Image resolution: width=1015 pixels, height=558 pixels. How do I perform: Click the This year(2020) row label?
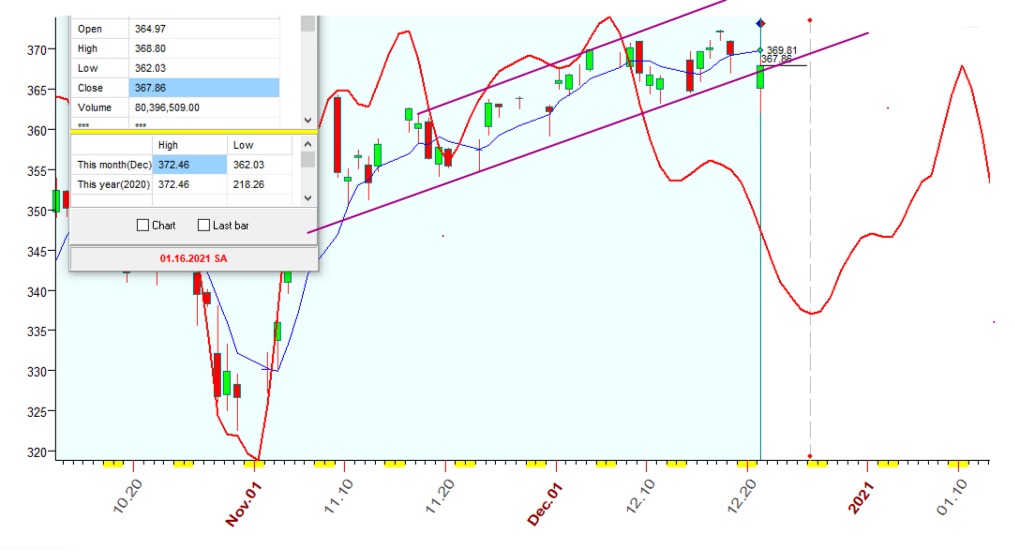click(x=113, y=184)
